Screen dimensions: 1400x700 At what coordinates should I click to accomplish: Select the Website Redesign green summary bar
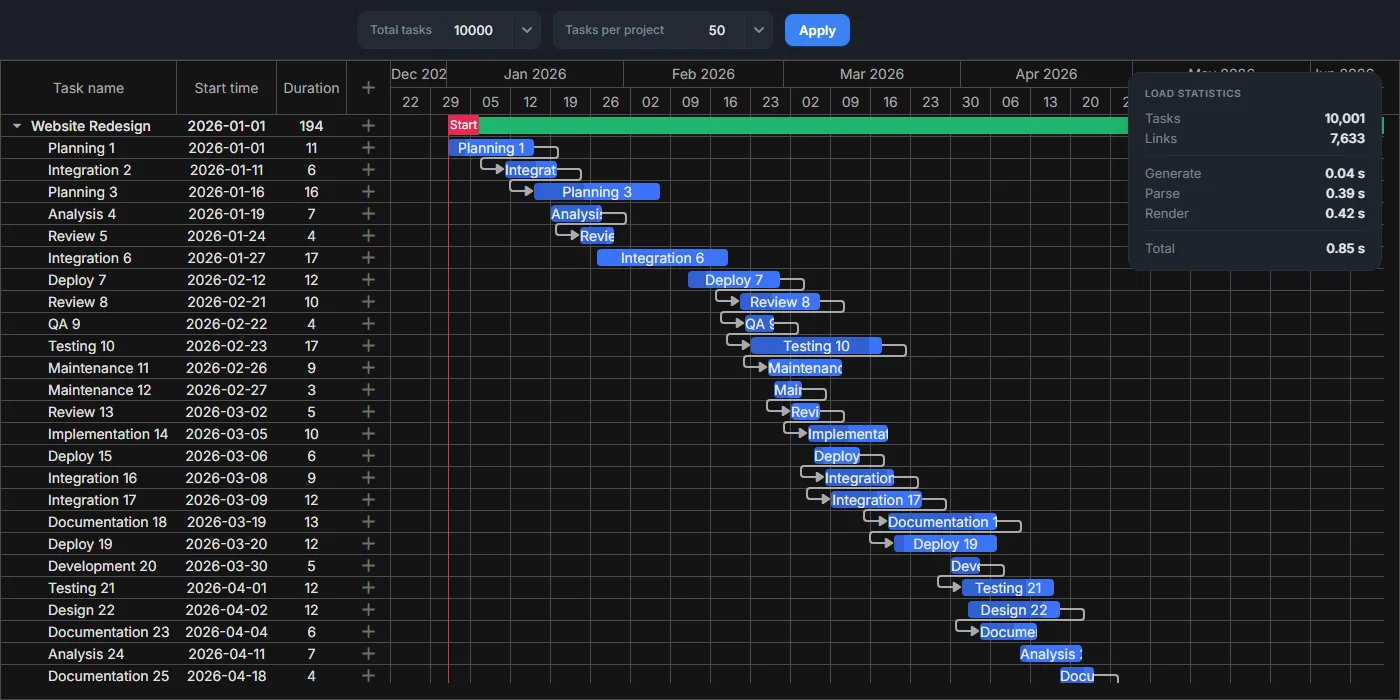pyautogui.click(x=803, y=125)
